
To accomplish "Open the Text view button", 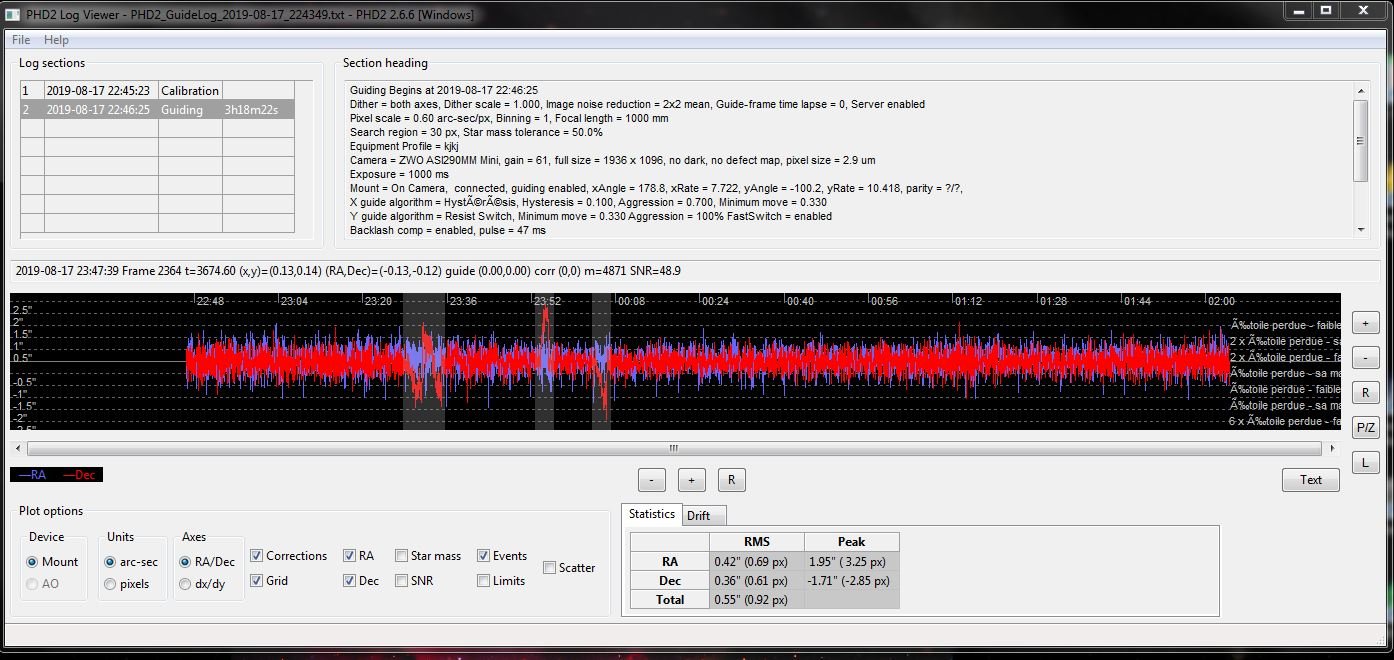I will (x=1310, y=480).
